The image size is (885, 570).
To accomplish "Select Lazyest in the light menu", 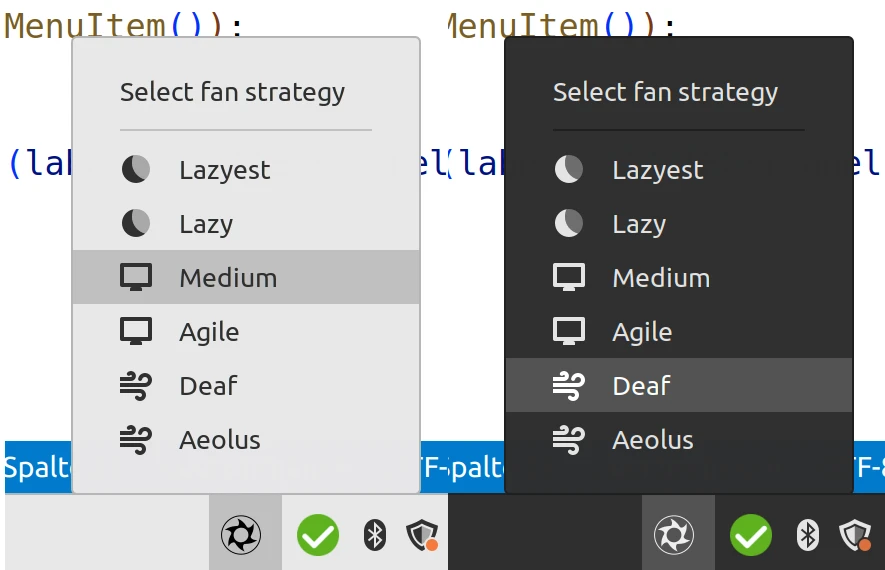I will coord(246,169).
